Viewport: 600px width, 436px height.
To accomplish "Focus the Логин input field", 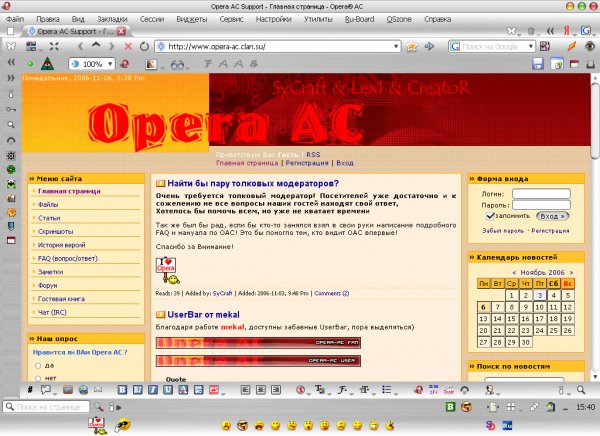I will pyautogui.click(x=541, y=194).
